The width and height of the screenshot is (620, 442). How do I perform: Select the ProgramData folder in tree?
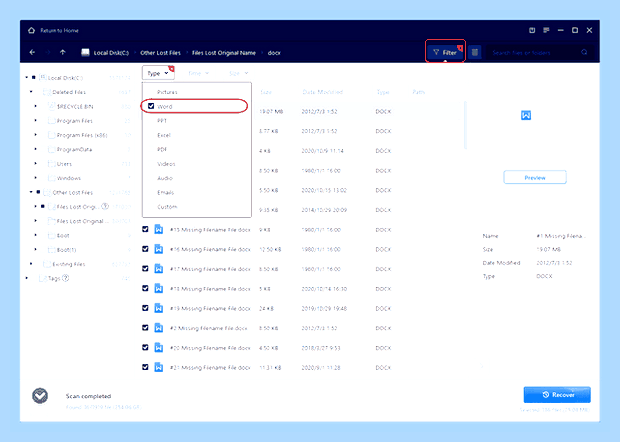click(74, 149)
